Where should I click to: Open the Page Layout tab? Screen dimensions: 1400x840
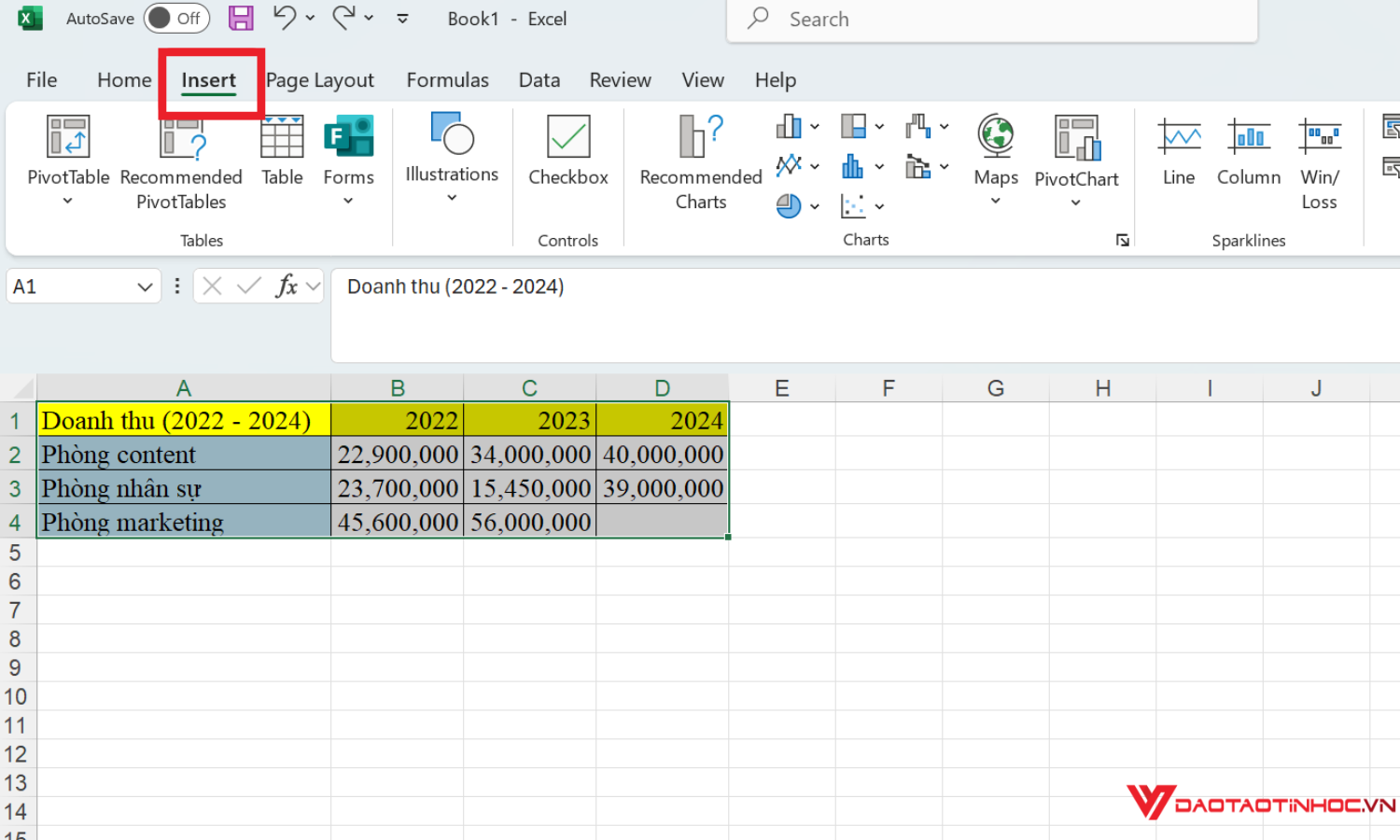(320, 80)
